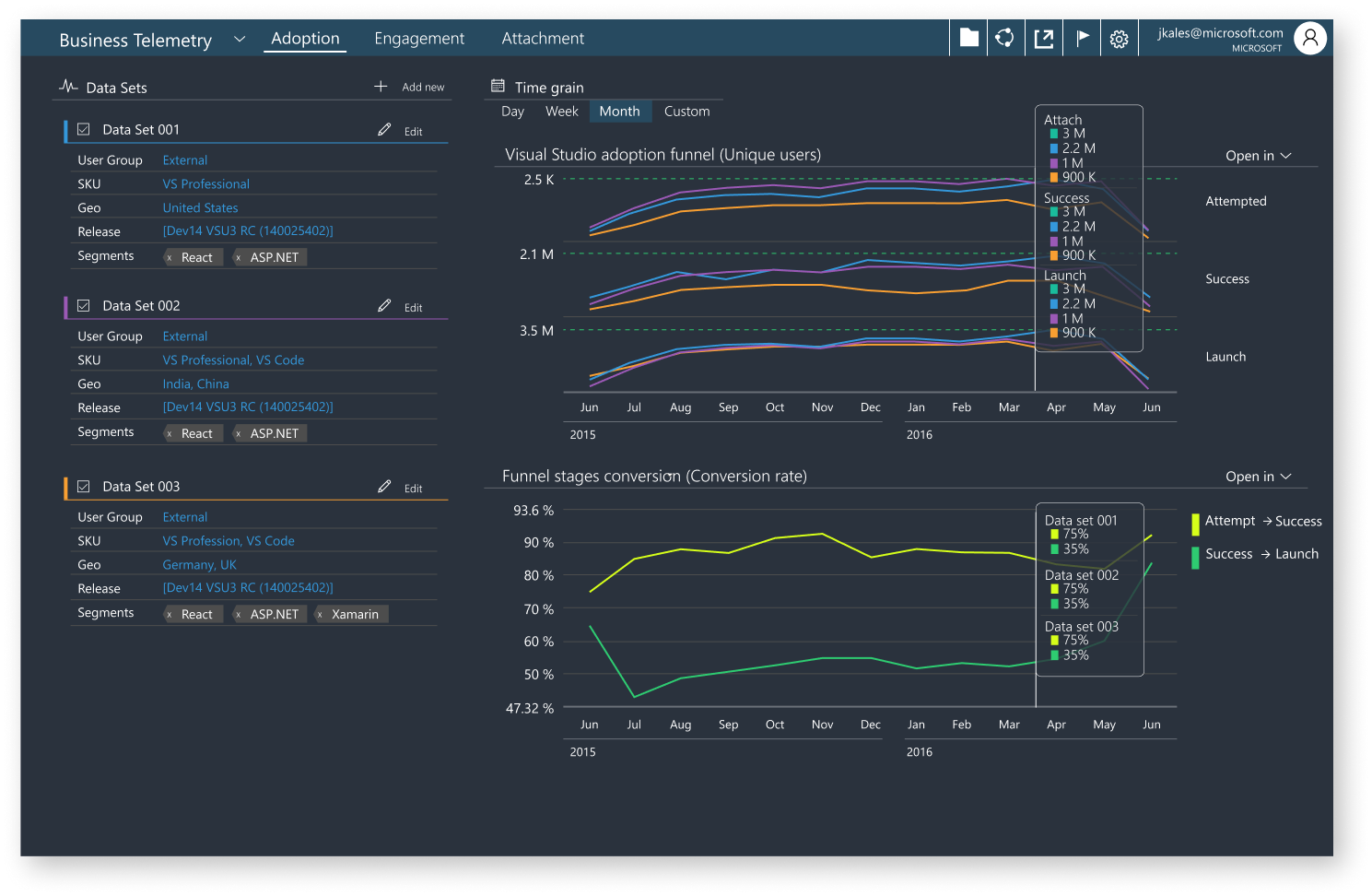Select Week time grain

click(x=562, y=112)
